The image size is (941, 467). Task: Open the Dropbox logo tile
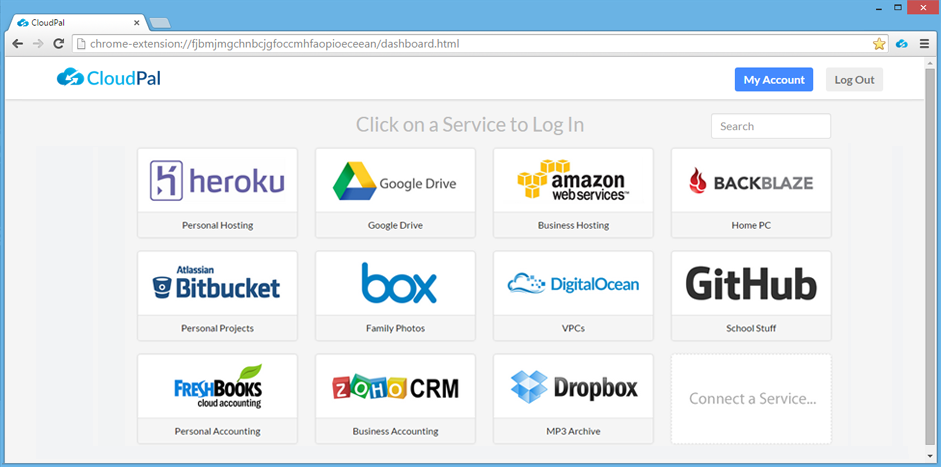pos(574,387)
